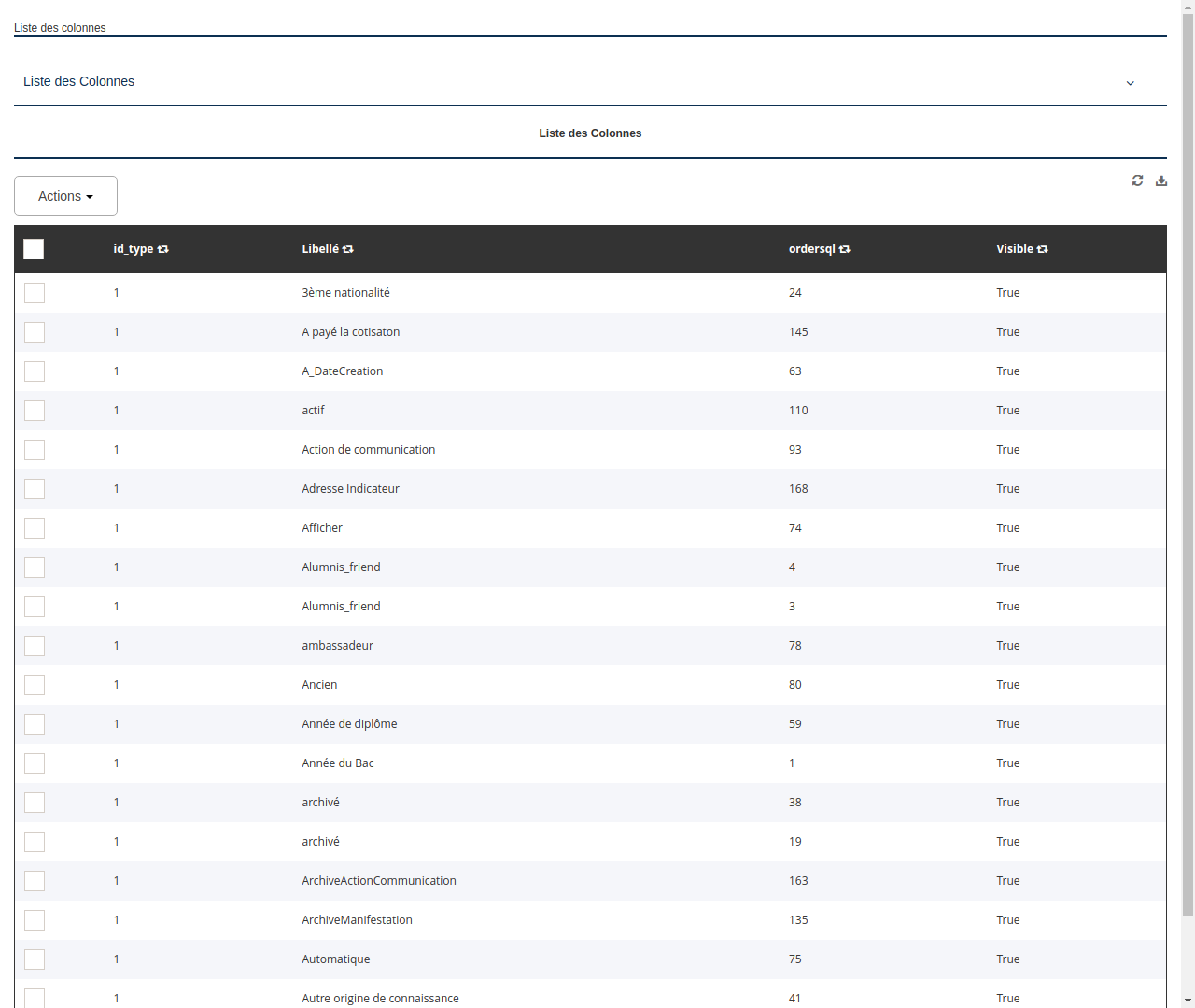Open the ordersql link 168 for Adresse Indicateur
1195x1008 pixels.
pyautogui.click(x=798, y=488)
